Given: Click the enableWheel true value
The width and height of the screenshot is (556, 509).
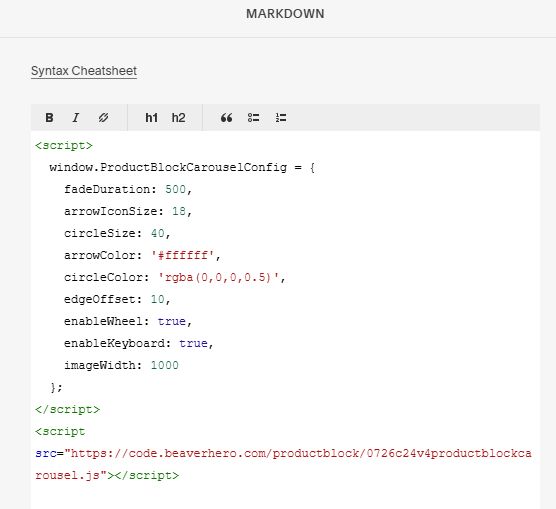Looking at the screenshot, I should click(172, 321).
